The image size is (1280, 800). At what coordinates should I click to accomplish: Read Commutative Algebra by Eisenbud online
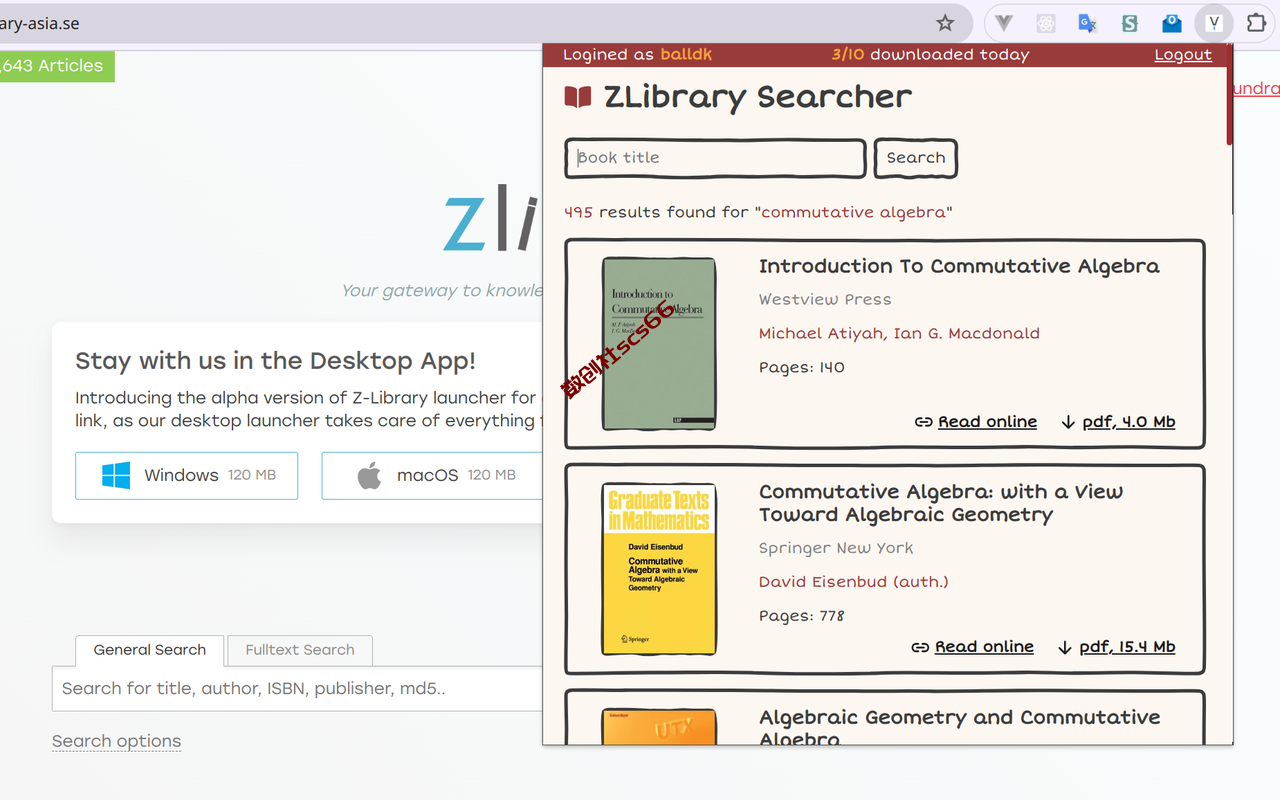pos(984,647)
